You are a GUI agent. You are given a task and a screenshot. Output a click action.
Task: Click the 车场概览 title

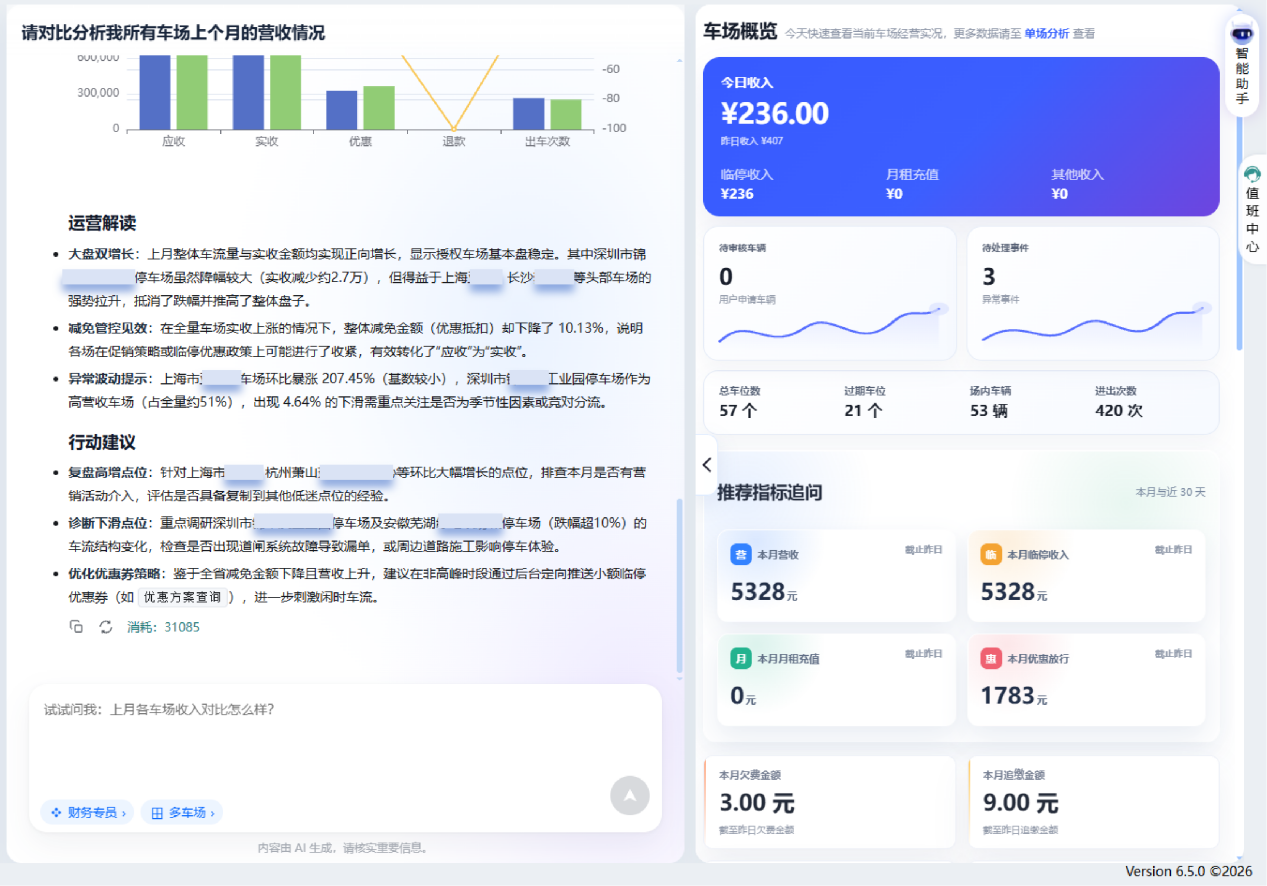(x=740, y=31)
